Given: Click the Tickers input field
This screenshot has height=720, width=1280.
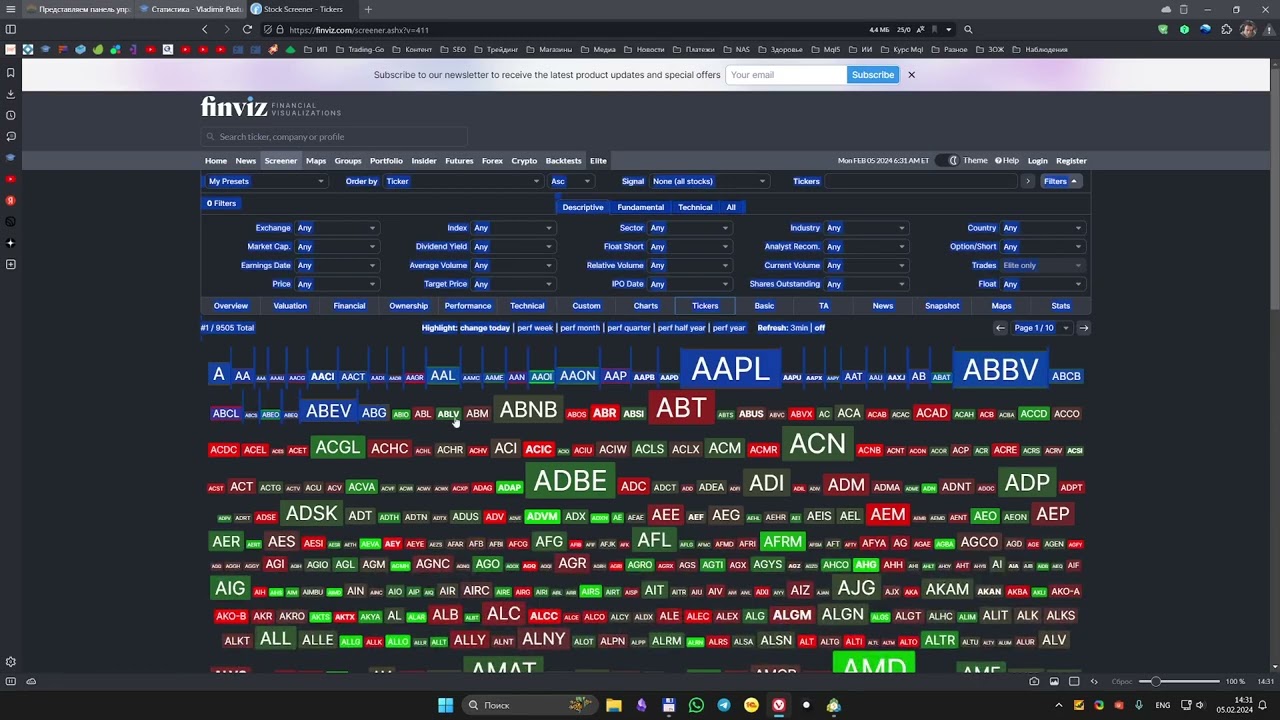Looking at the screenshot, I should coord(920,181).
